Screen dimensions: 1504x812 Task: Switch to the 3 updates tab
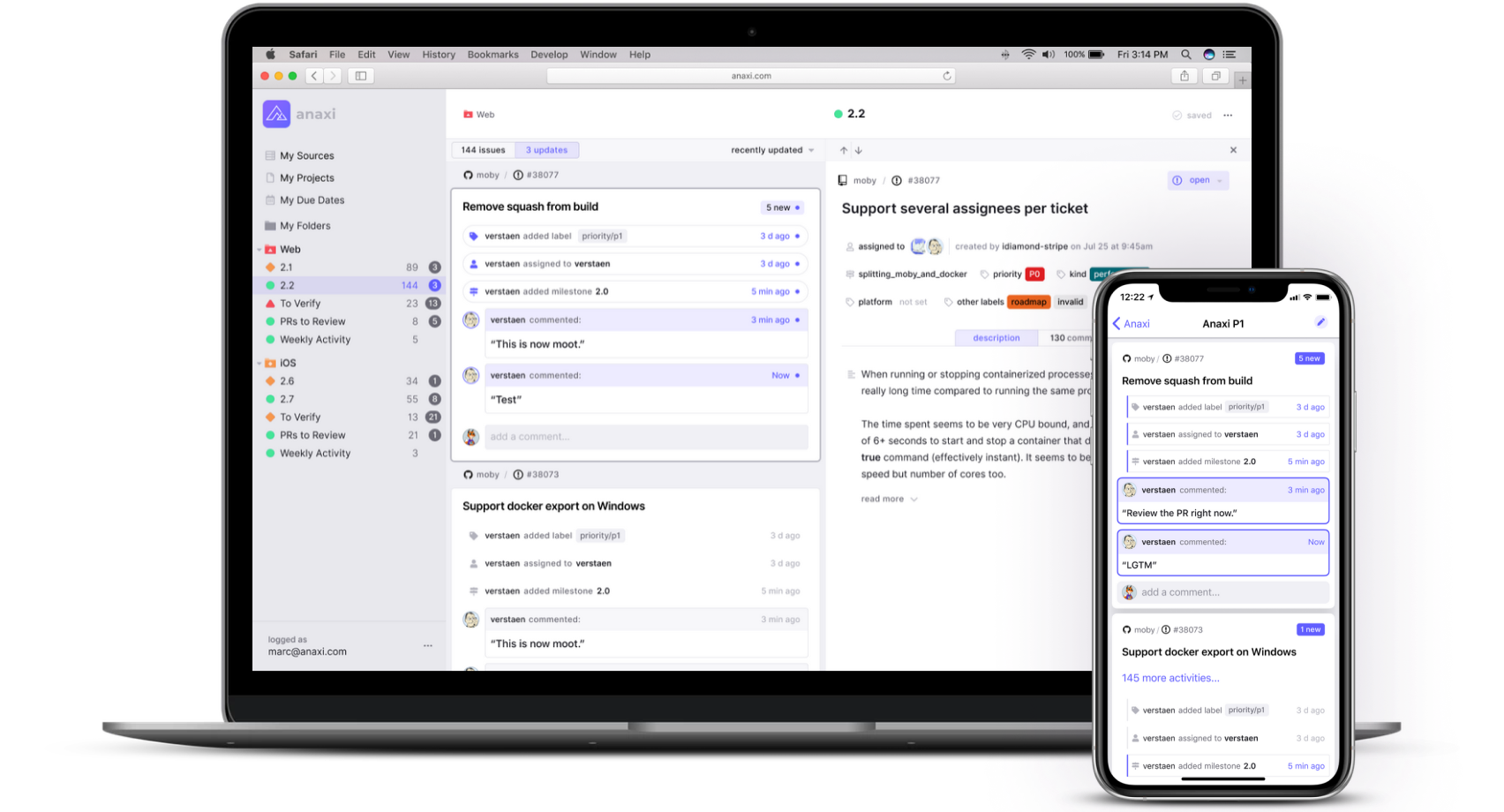coord(546,150)
